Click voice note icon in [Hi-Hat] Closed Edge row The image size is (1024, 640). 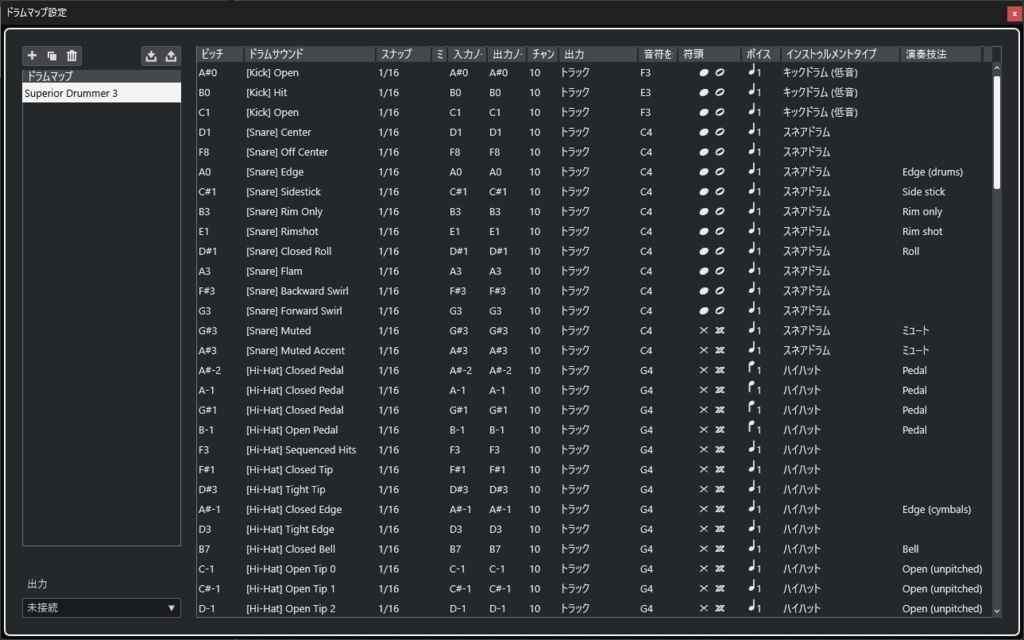[754, 509]
